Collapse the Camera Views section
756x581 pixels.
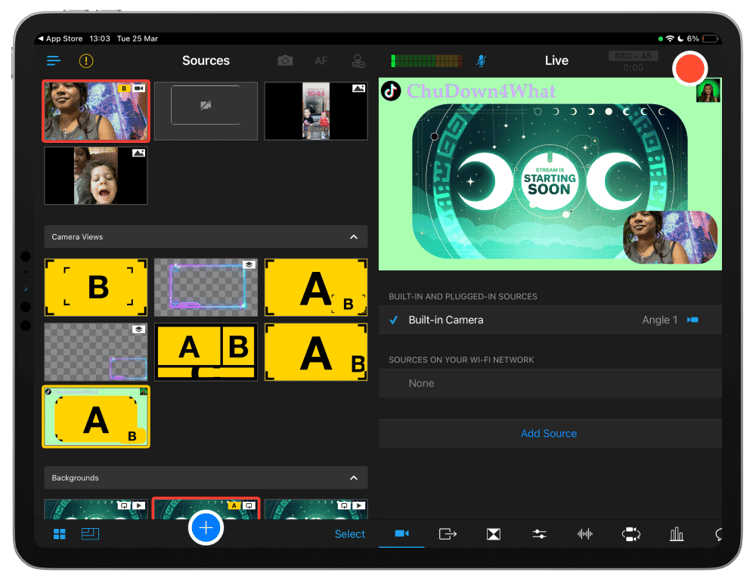[354, 237]
